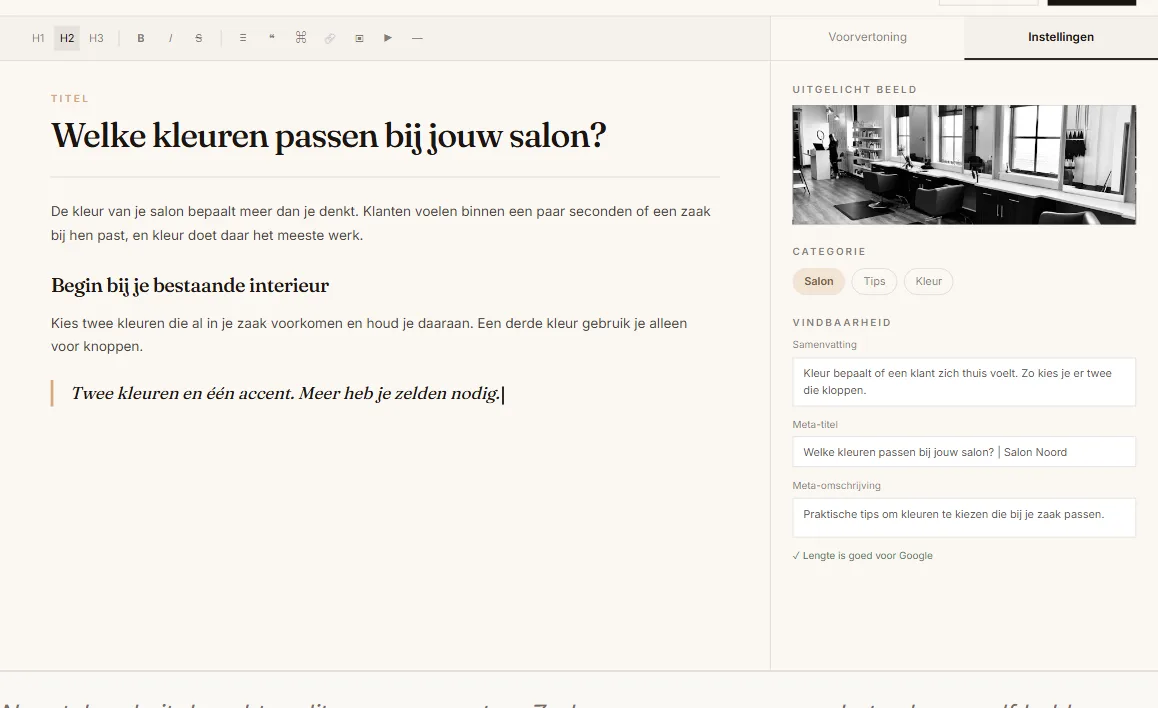The height and width of the screenshot is (708, 1158).
Task: Click the paragraph starting 'Kies twee kleuren'
Action: (369, 334)
